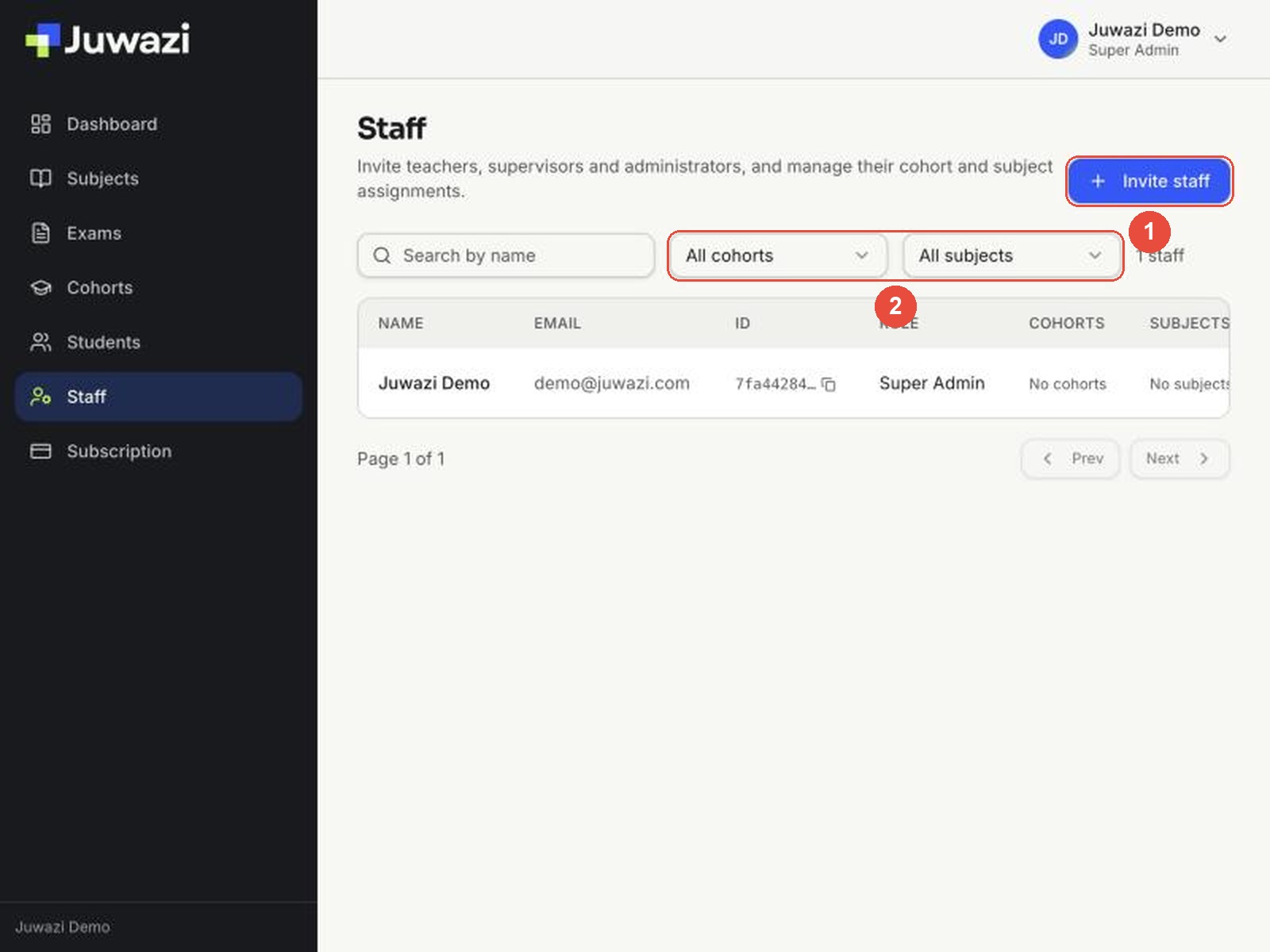1270x952 pixels.
Task: Expand the Juwazi Demo account menu chevron
Action: click(x=1221, y=39)
